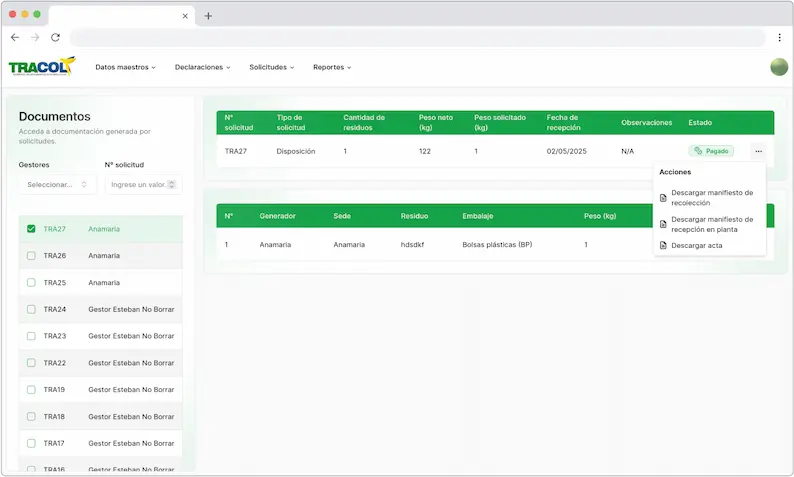794x477 pixels.
Task: Open the browser three-dot menu
Action: pos(779,37)
